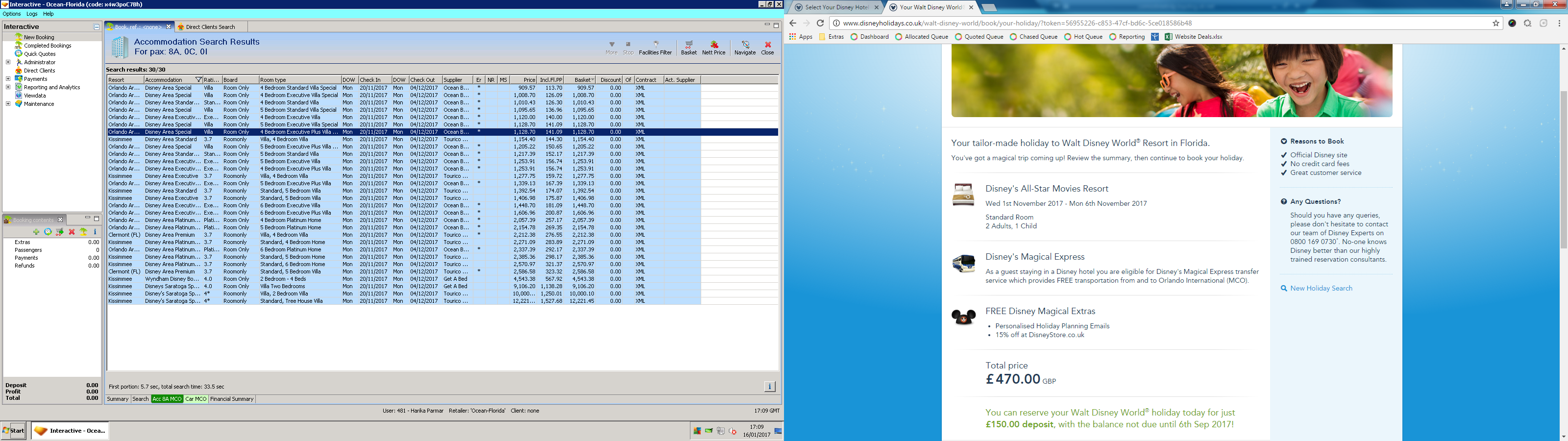Viewport: 1568px width, 441px height.
Task: Open the Apps shortcut in bookmarks bar
Action: coord(801,37)
